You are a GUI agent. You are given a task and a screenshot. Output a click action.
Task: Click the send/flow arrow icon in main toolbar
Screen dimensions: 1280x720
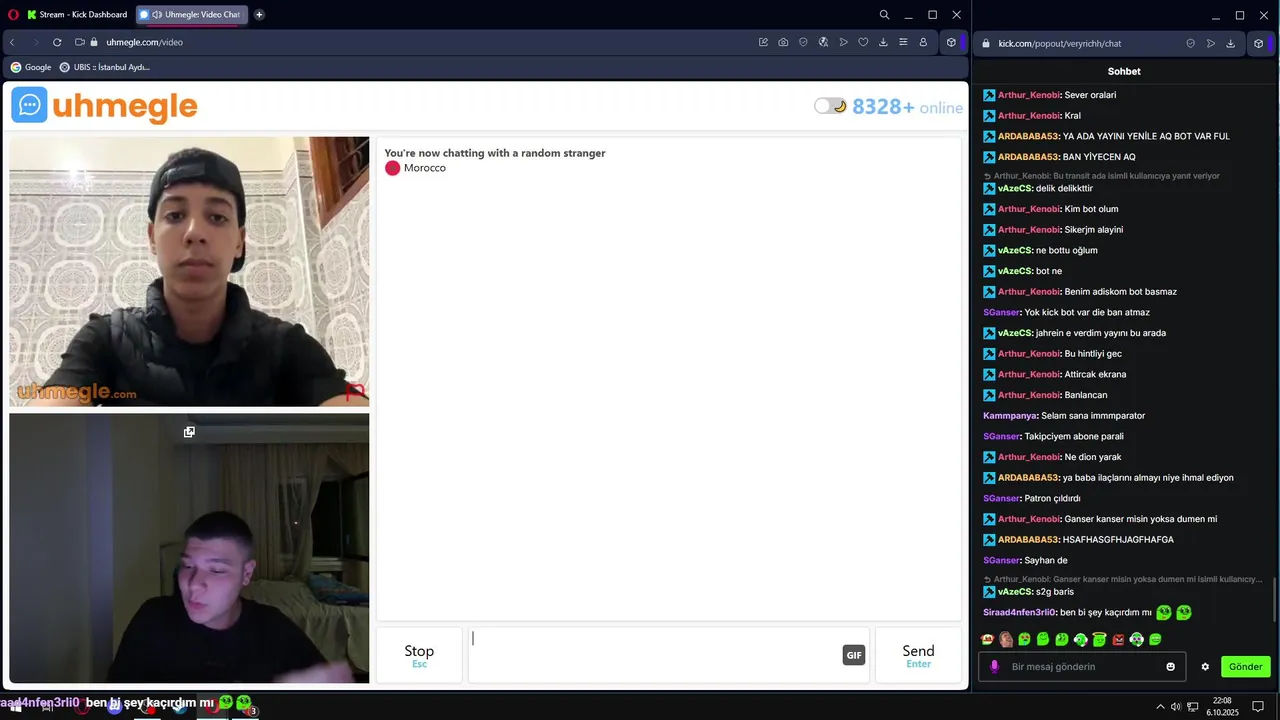843,42
